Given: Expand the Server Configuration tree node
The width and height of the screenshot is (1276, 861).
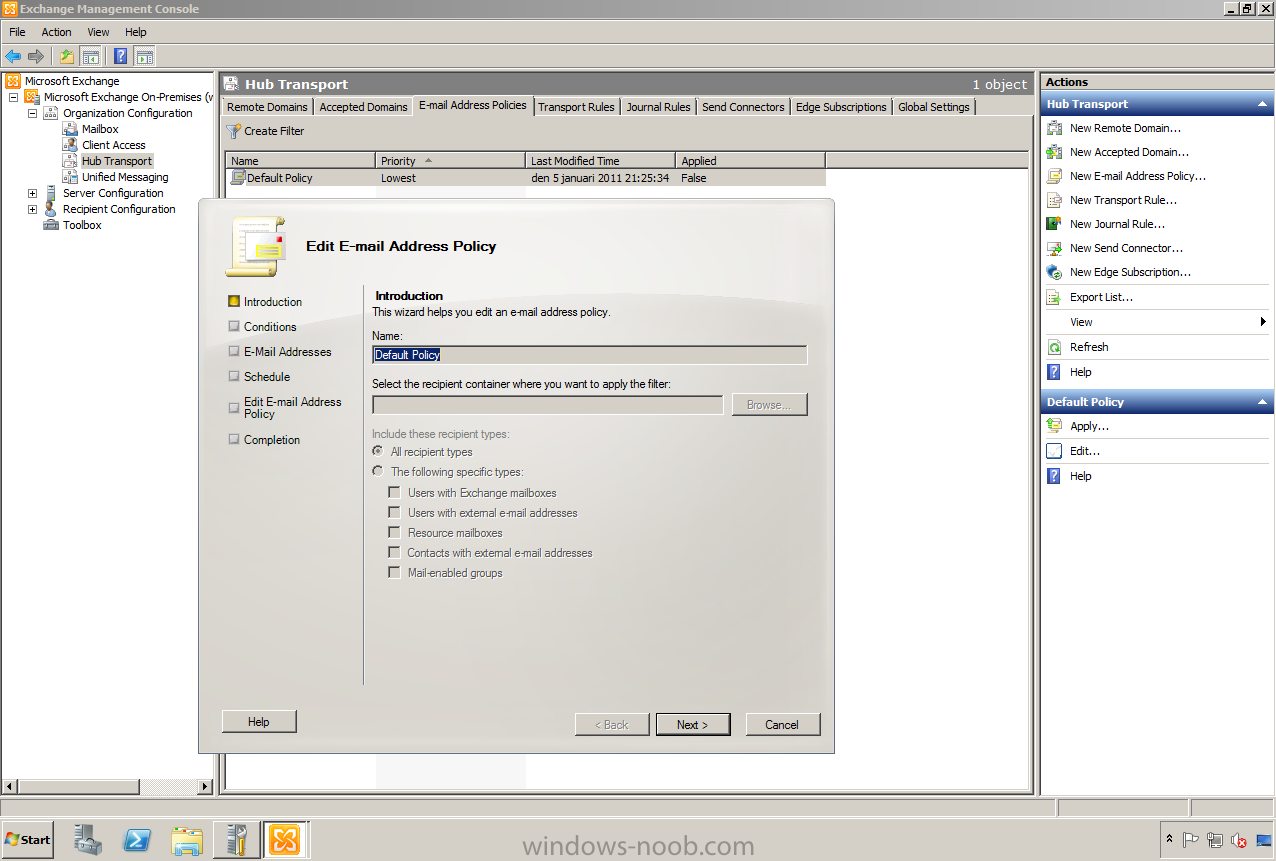Looking at the screenshot, I should [32, 193].
